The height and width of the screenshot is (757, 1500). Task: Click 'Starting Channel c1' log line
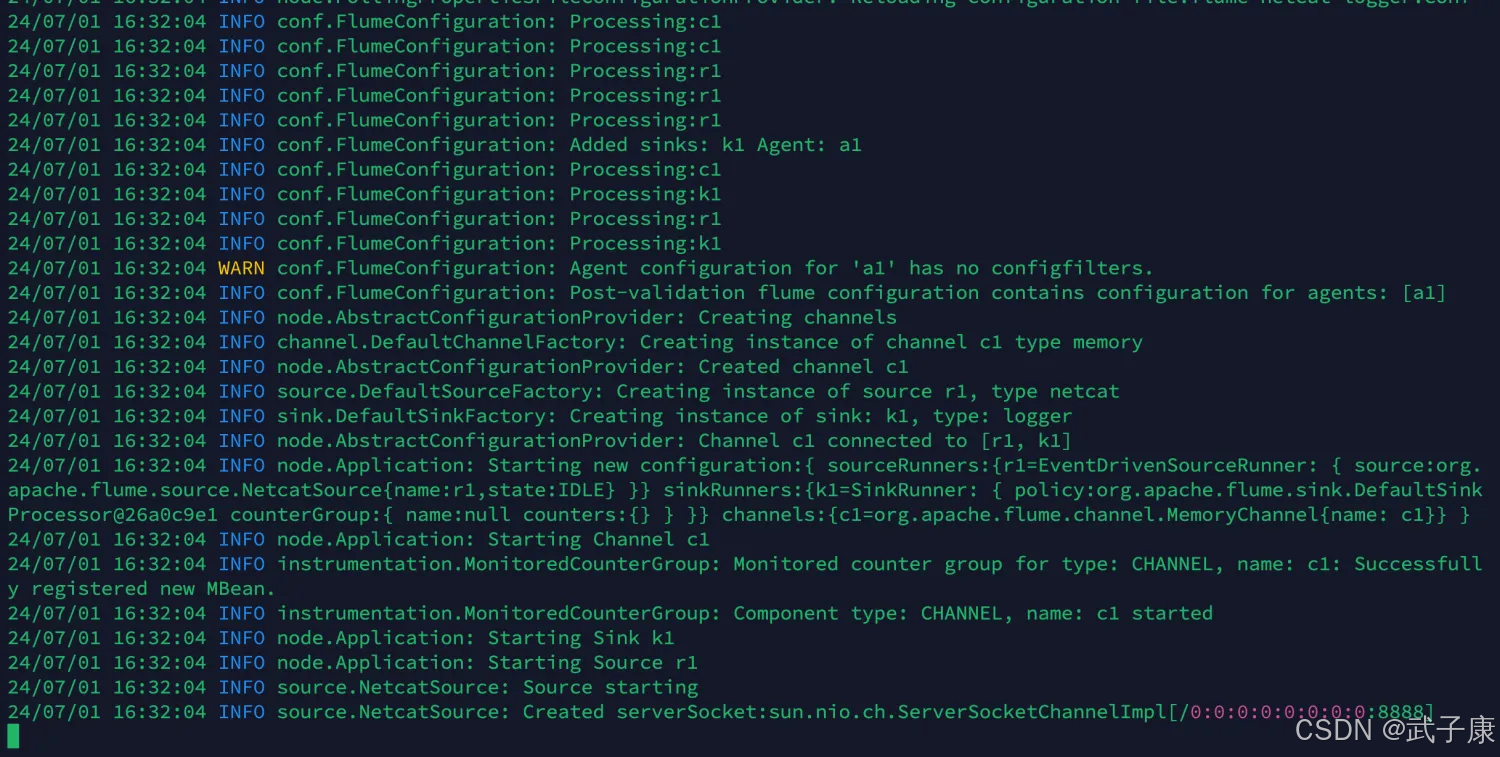(598, 539)
